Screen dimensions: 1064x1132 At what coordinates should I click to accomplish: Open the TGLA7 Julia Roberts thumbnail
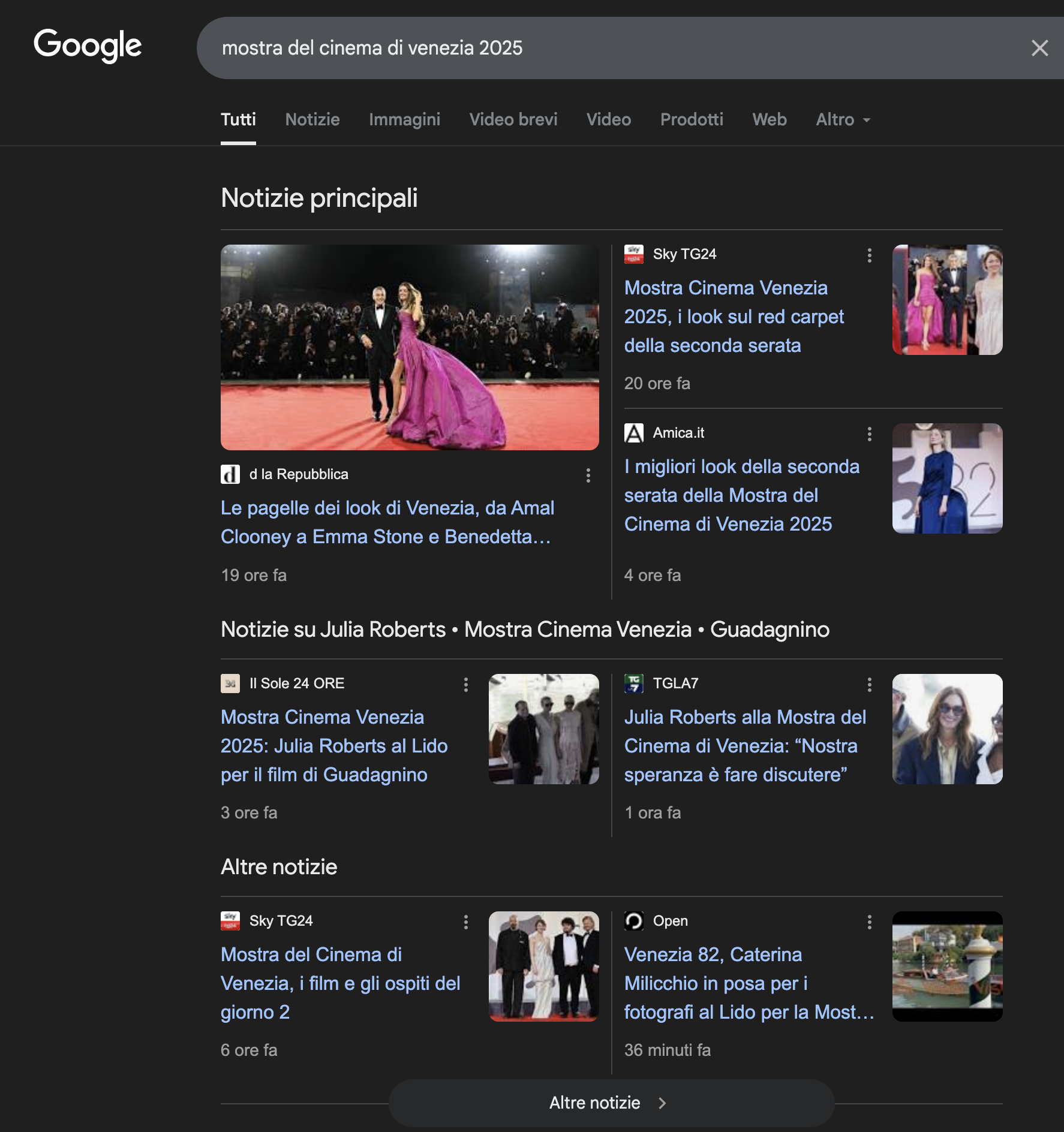(948, 729)
